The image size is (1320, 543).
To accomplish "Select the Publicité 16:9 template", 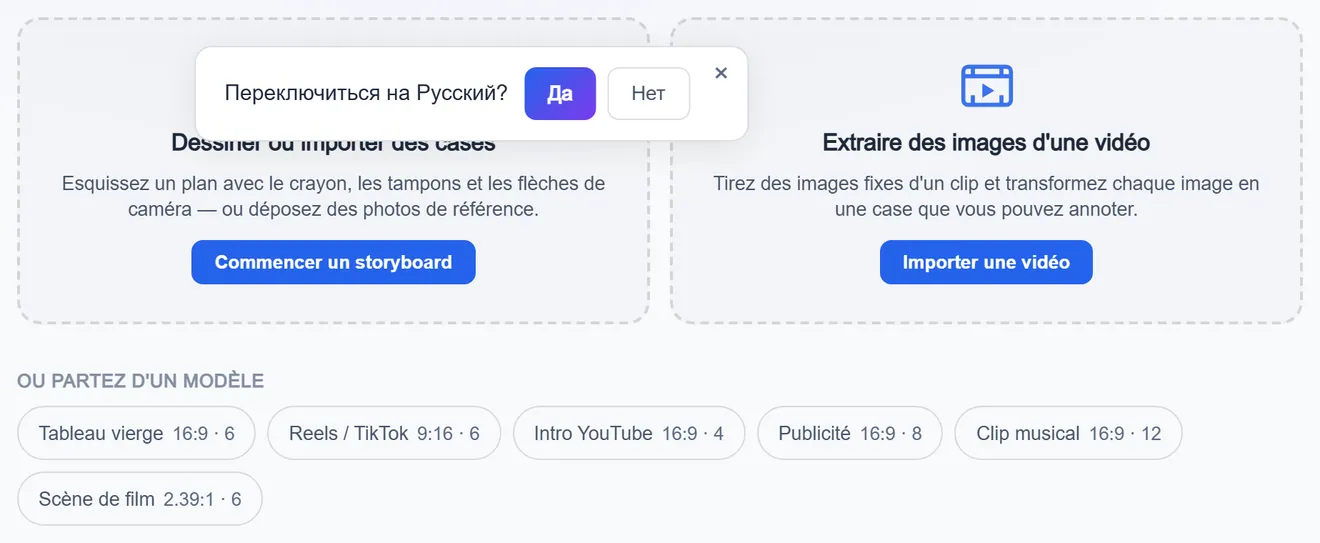I will pos(850,433).
